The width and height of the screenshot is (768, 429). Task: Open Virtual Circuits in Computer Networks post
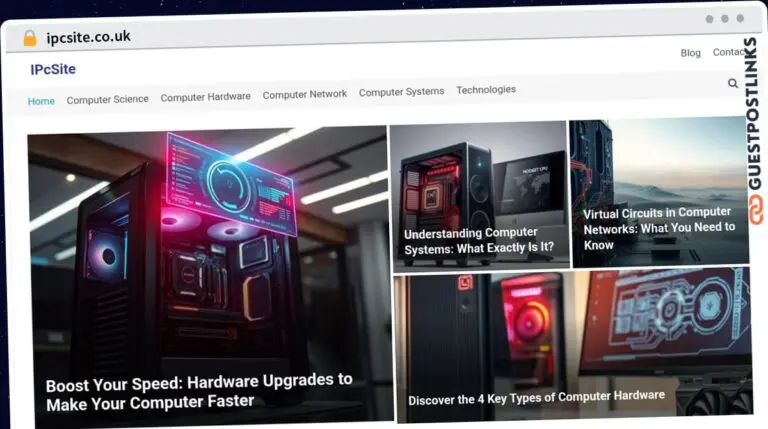pos(658,228)
